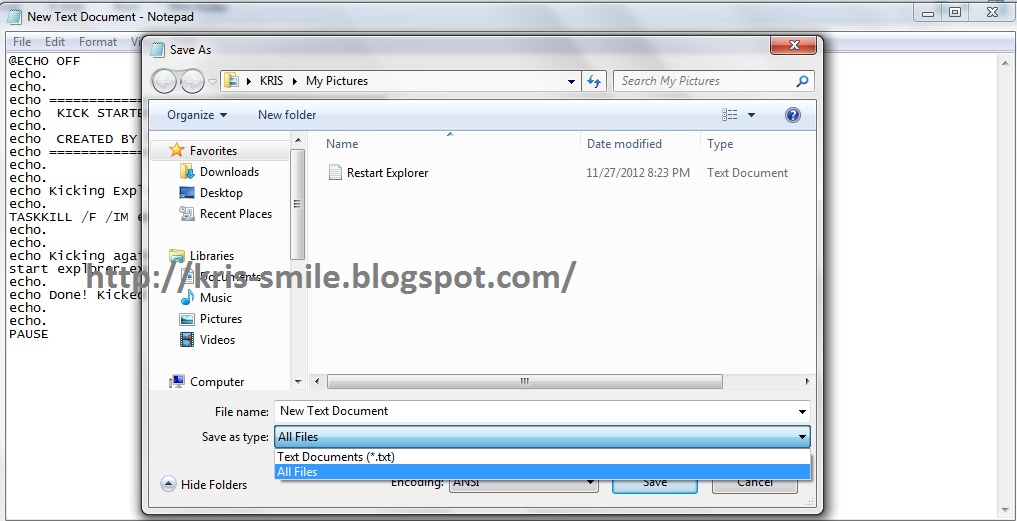The image size is (1017, 521).
Task: Click the horizontal scrollbar in the file list
Action: pos(524,382)
